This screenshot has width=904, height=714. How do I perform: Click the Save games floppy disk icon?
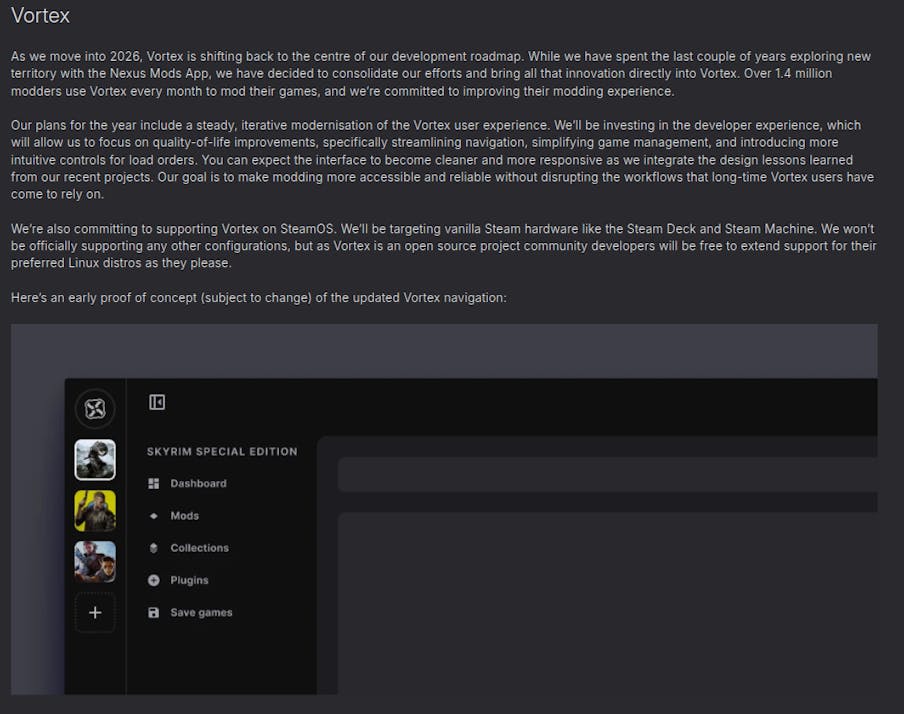point(154,613)
